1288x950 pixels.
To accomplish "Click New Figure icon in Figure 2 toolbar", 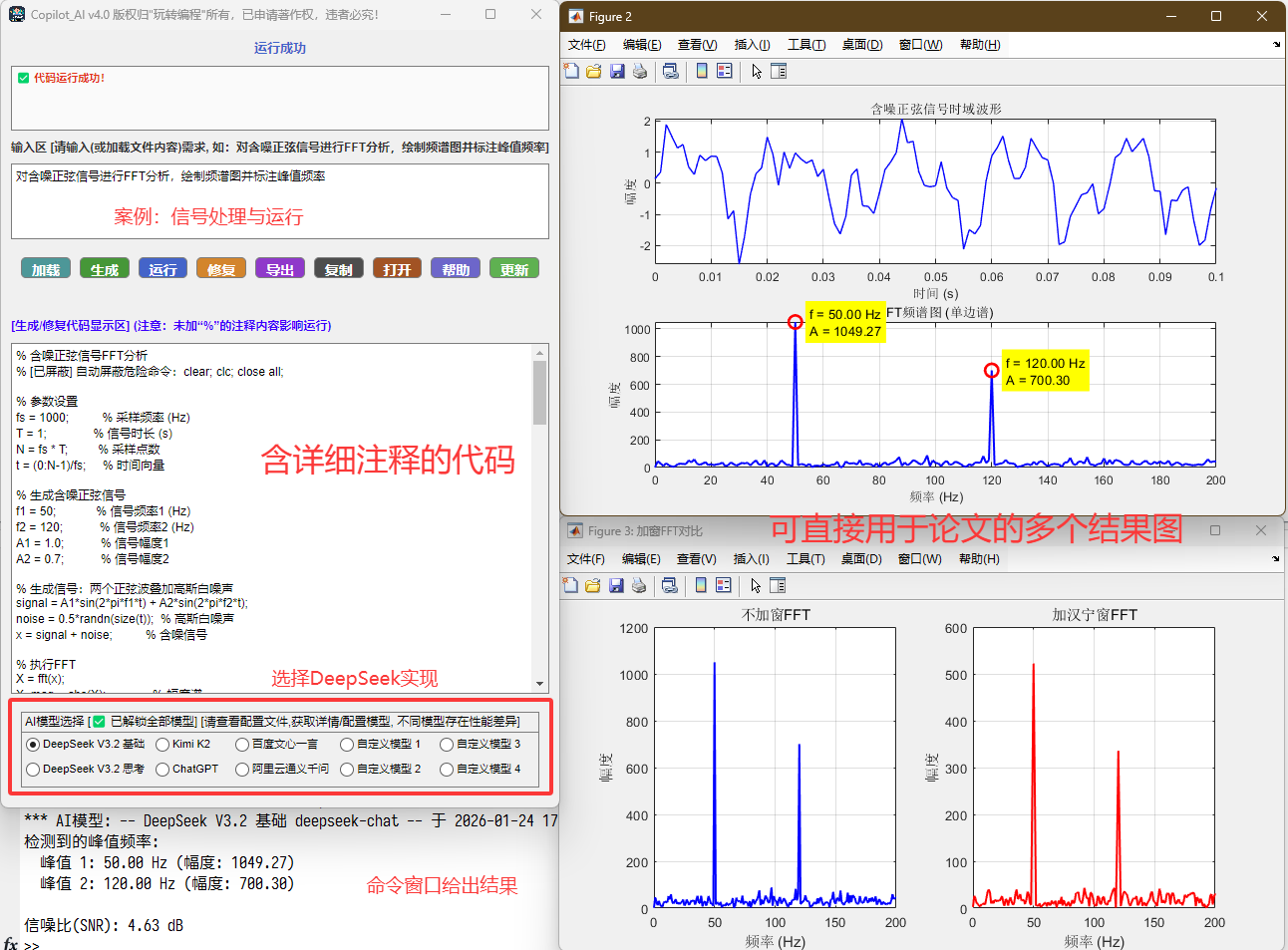I will 571,71.
